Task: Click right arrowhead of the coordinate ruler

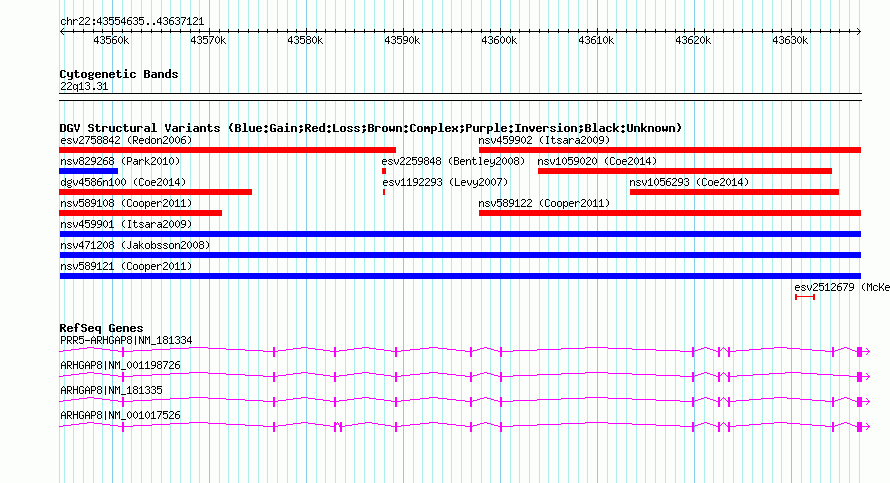Action: 859,32
